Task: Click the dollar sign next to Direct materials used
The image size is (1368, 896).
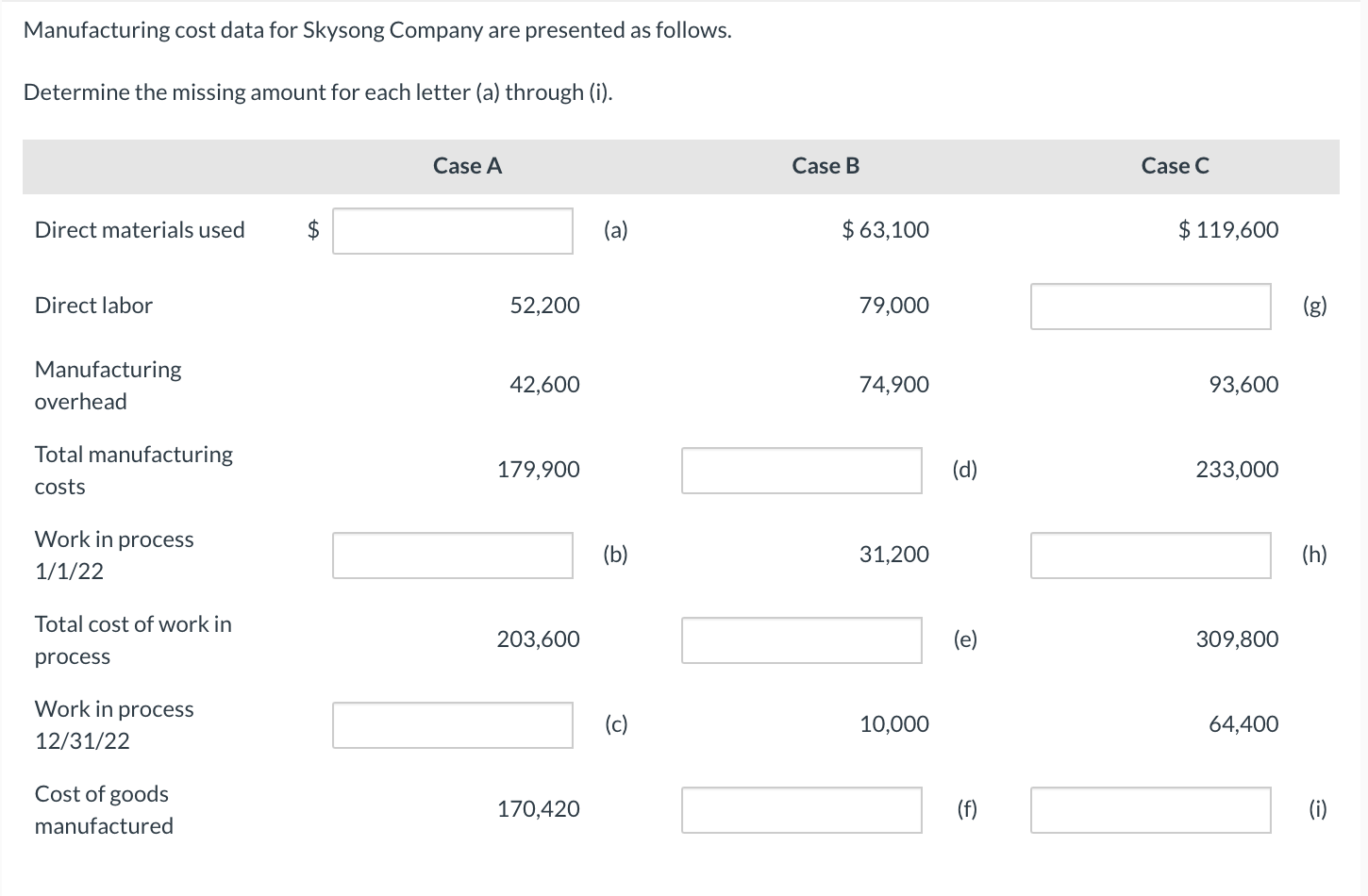Action: [x=311, y=229]
